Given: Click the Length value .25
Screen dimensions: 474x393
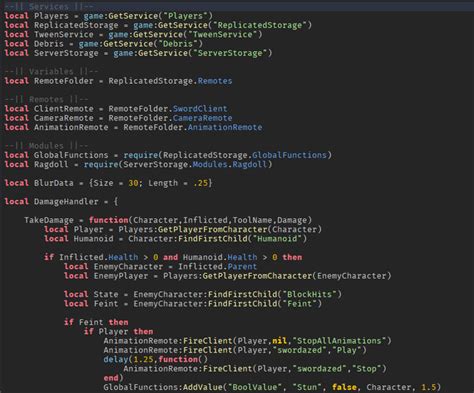Looking at the screenshot, I should click(x=200, y=183).
